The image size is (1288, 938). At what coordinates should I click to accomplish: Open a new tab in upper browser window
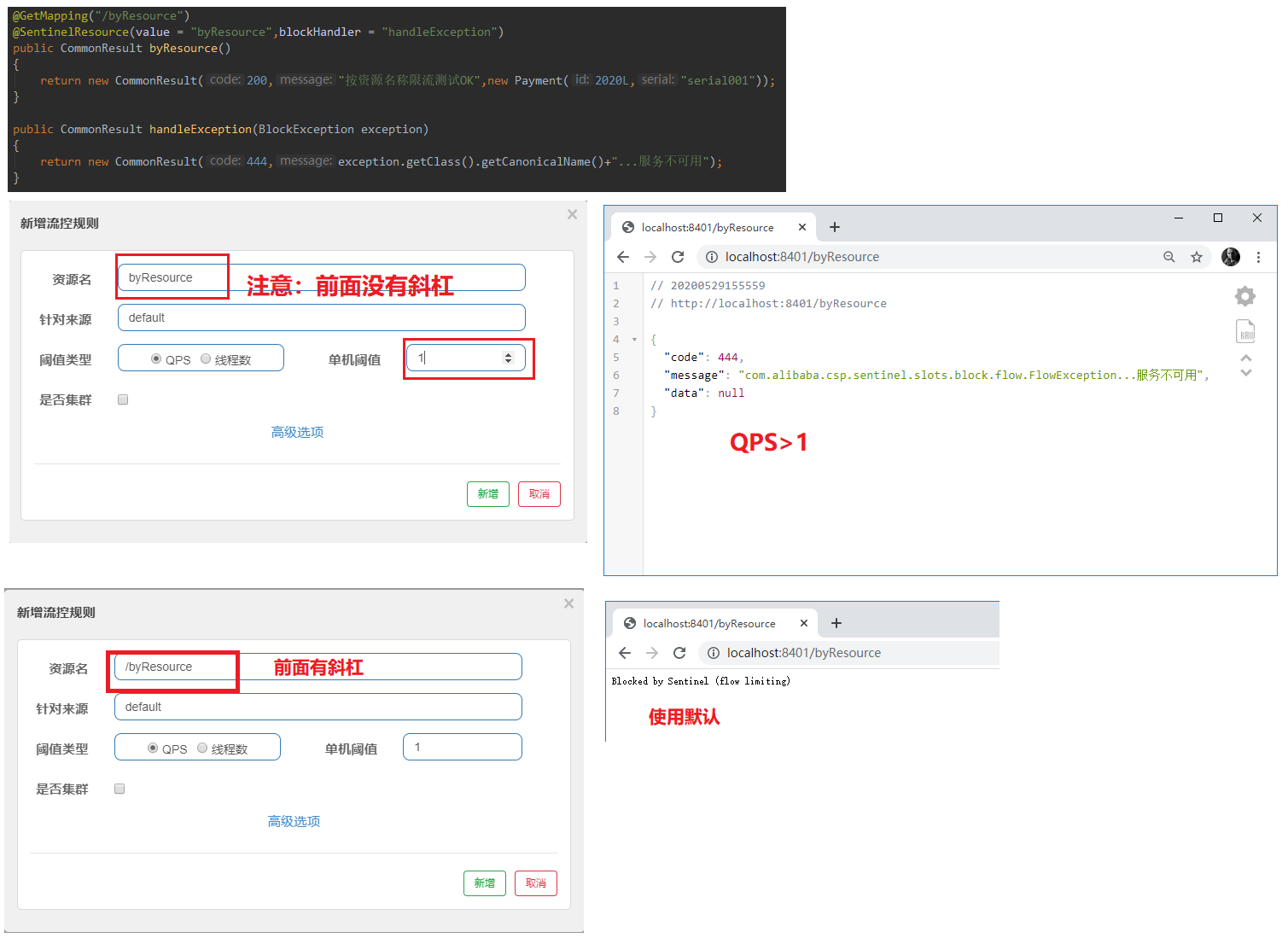click(x=835, y=227)
